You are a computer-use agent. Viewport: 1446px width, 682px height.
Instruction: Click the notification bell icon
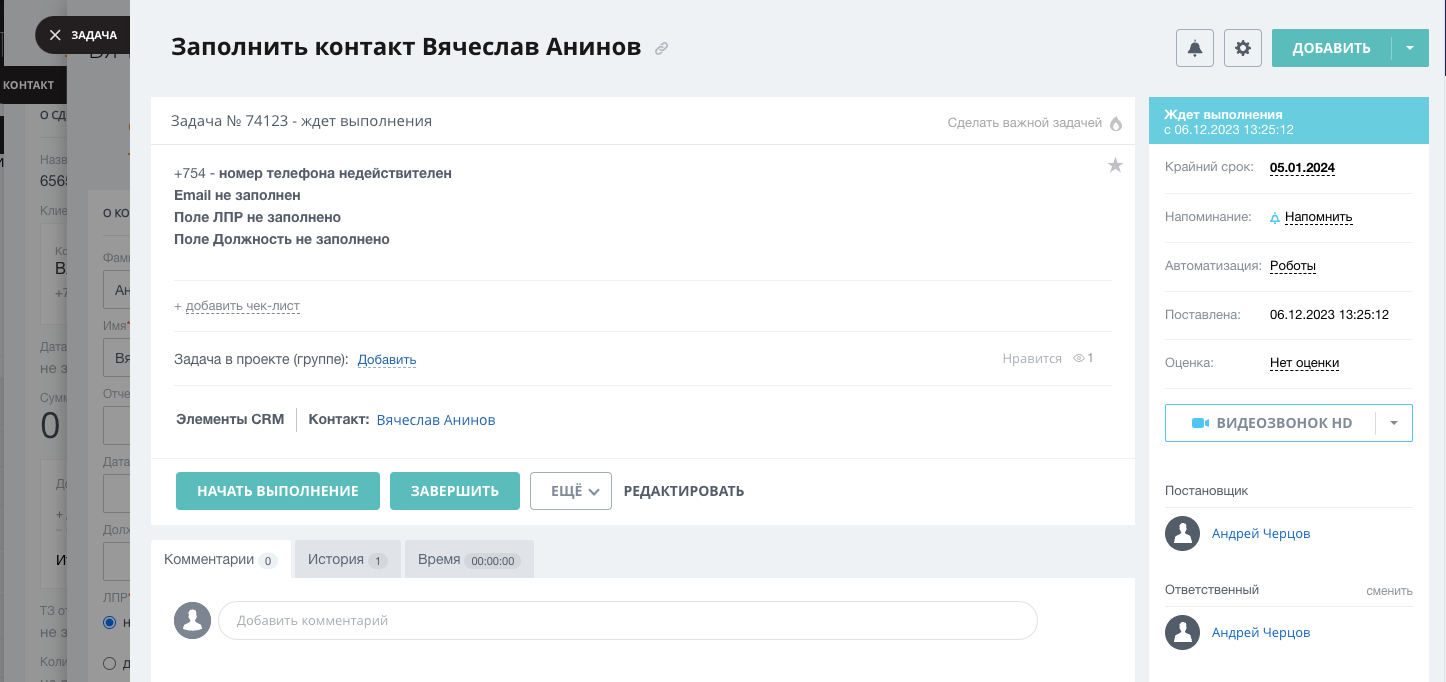tap(1195, 48)
